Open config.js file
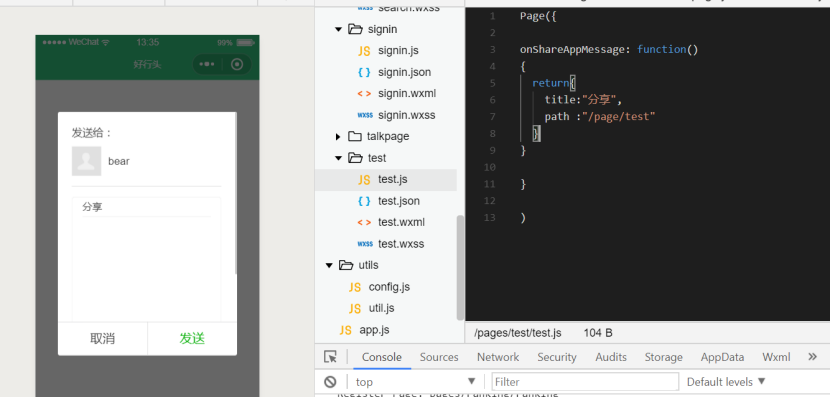The image size is (830, 397). (389, 287)
